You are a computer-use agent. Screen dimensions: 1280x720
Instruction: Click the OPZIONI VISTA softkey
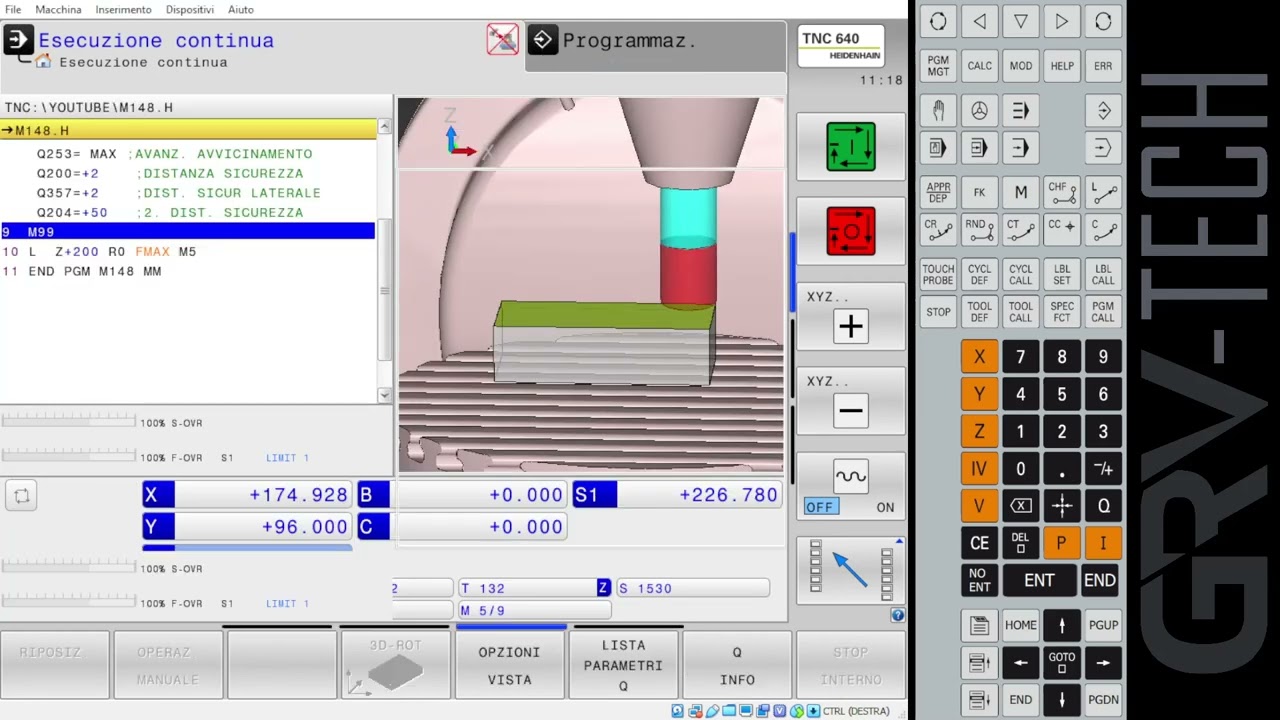point(509,665)
